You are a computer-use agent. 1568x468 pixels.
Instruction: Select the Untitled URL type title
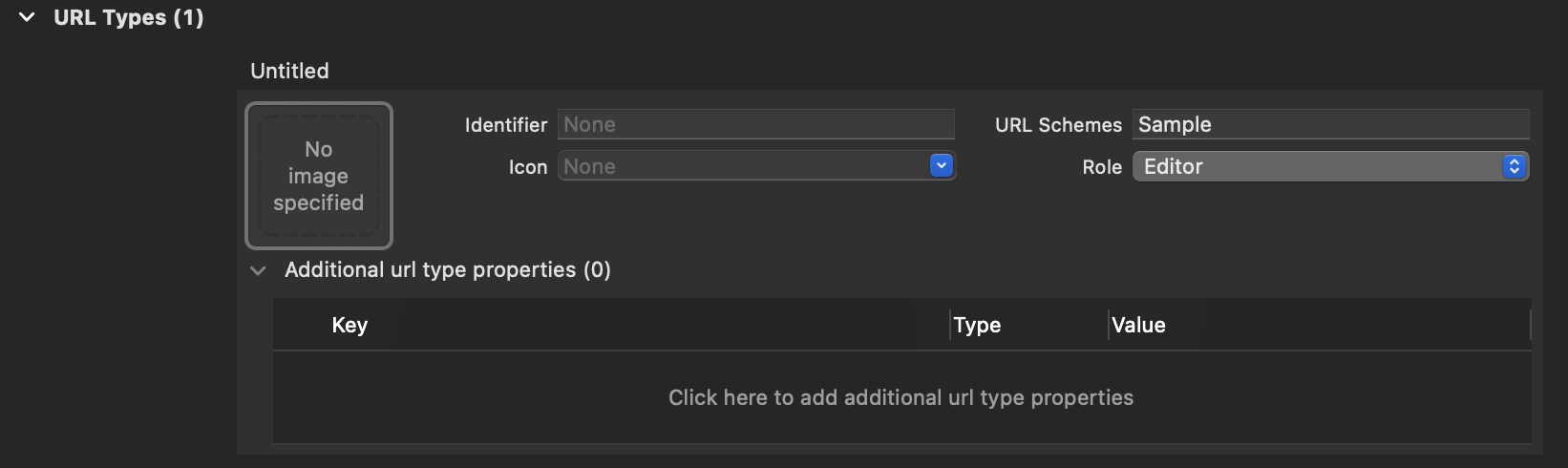289,71
